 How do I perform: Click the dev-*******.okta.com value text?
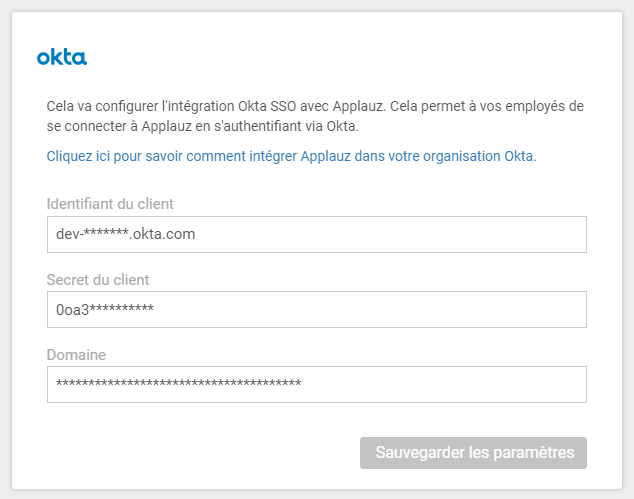125,234
